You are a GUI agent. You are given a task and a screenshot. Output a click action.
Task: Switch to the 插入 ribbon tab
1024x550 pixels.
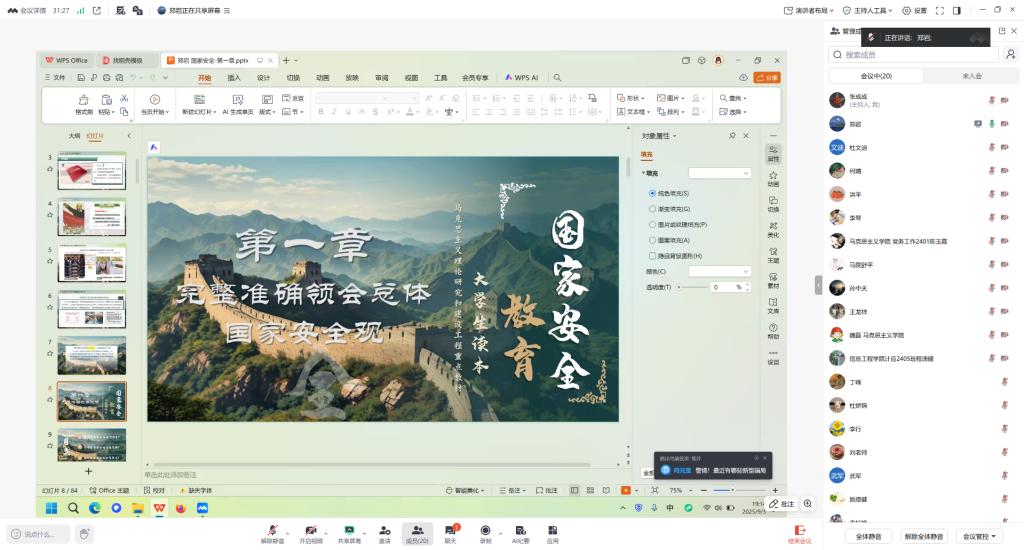point(234,77)
